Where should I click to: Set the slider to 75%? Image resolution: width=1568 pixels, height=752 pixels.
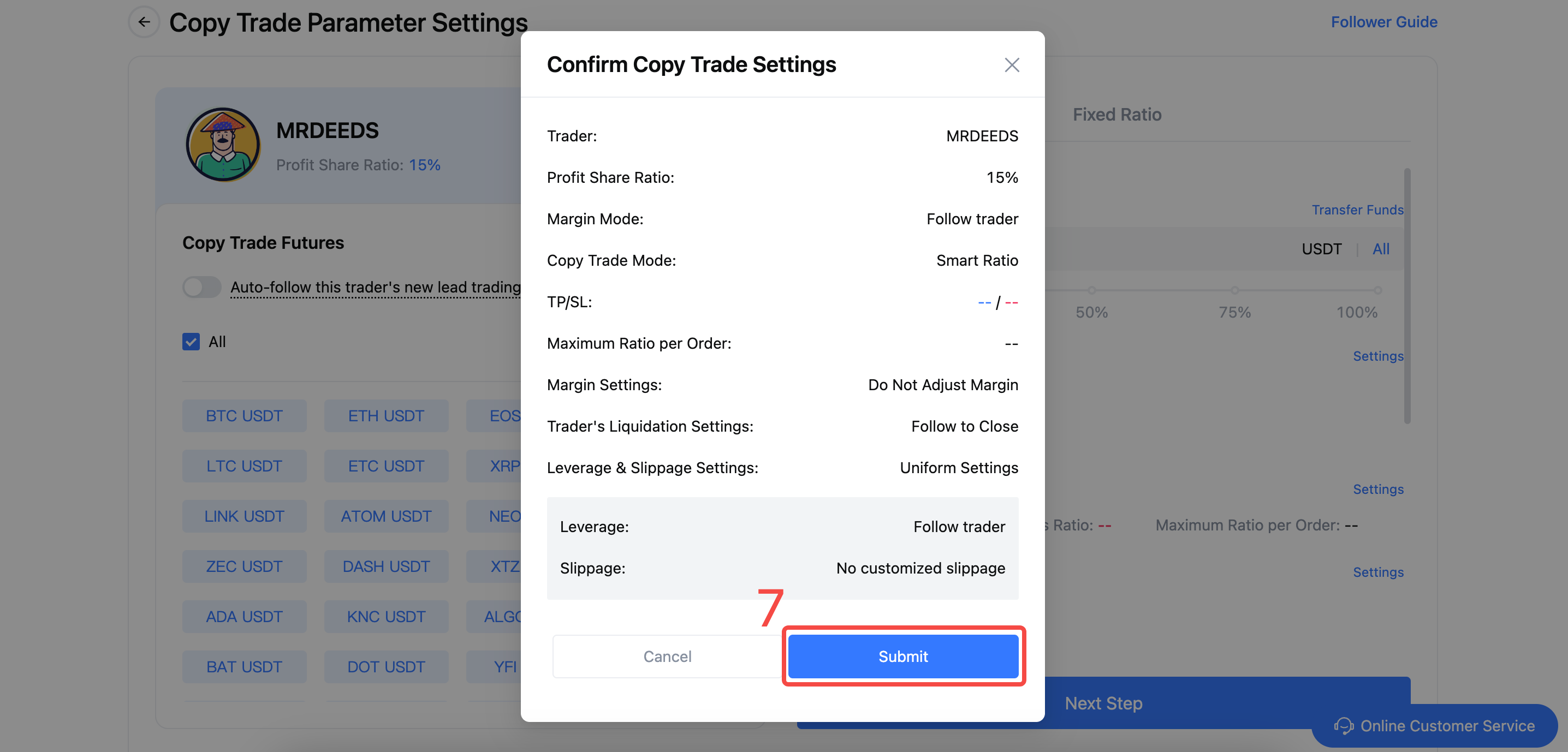(x=1234, y=291)
